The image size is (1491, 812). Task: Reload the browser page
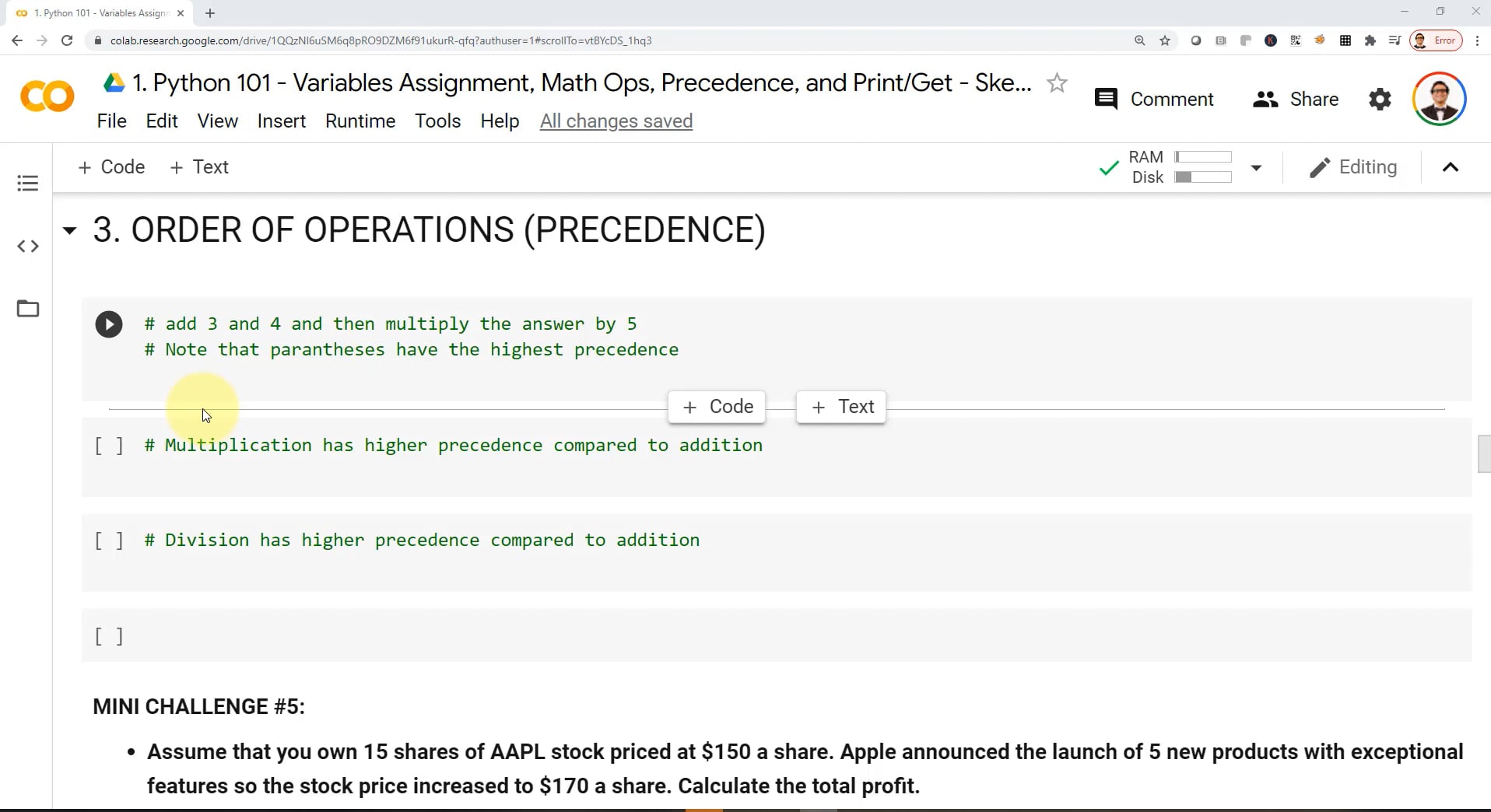tap(67, 40)
